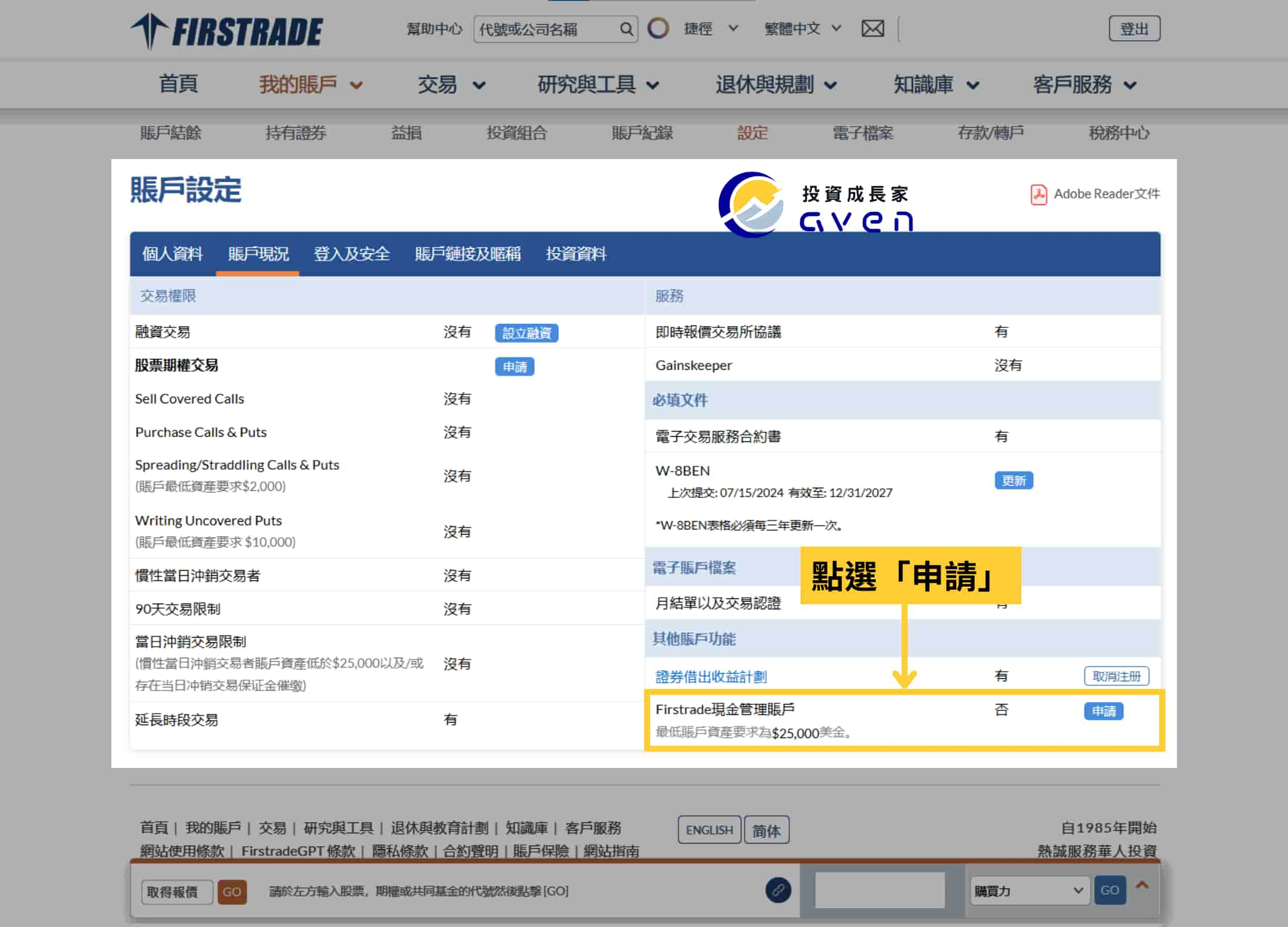
Task: Open 益損 sub-navigation item
Action: [x=406, y=133]
